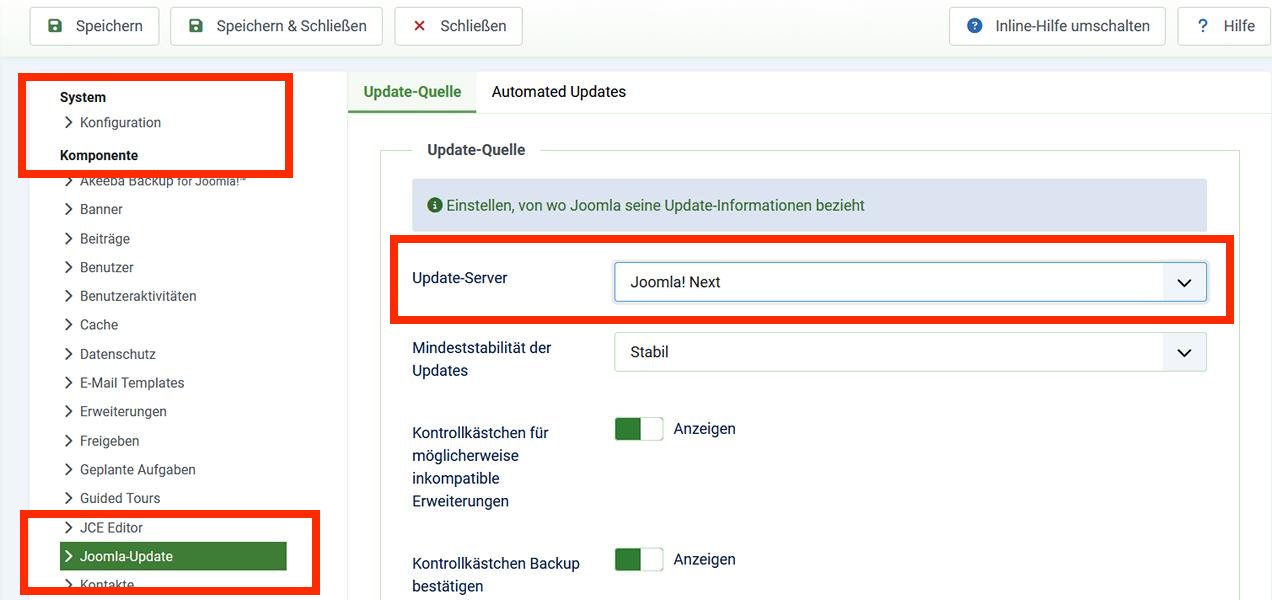Image resolution: width=1272 pixels, height=600 pixels.
Task: Expand the Konfiguration entry under System
Action: pyautogui.click(x=120, y=122)
